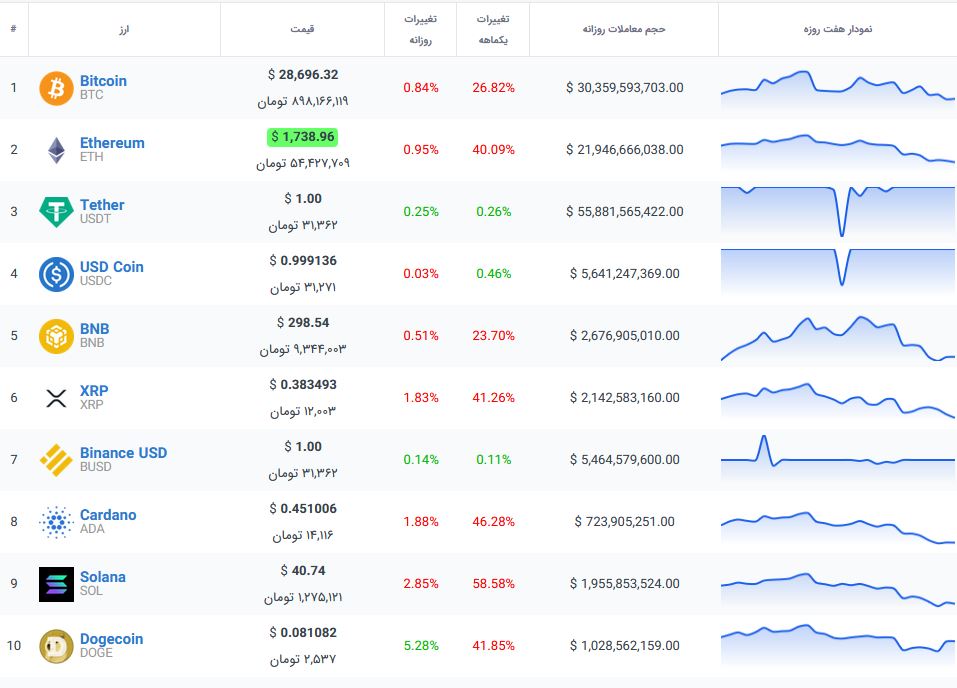This screenshot has width=957, height=688.
Task: Open the Binance USD link
Action: tap(123, 452)
